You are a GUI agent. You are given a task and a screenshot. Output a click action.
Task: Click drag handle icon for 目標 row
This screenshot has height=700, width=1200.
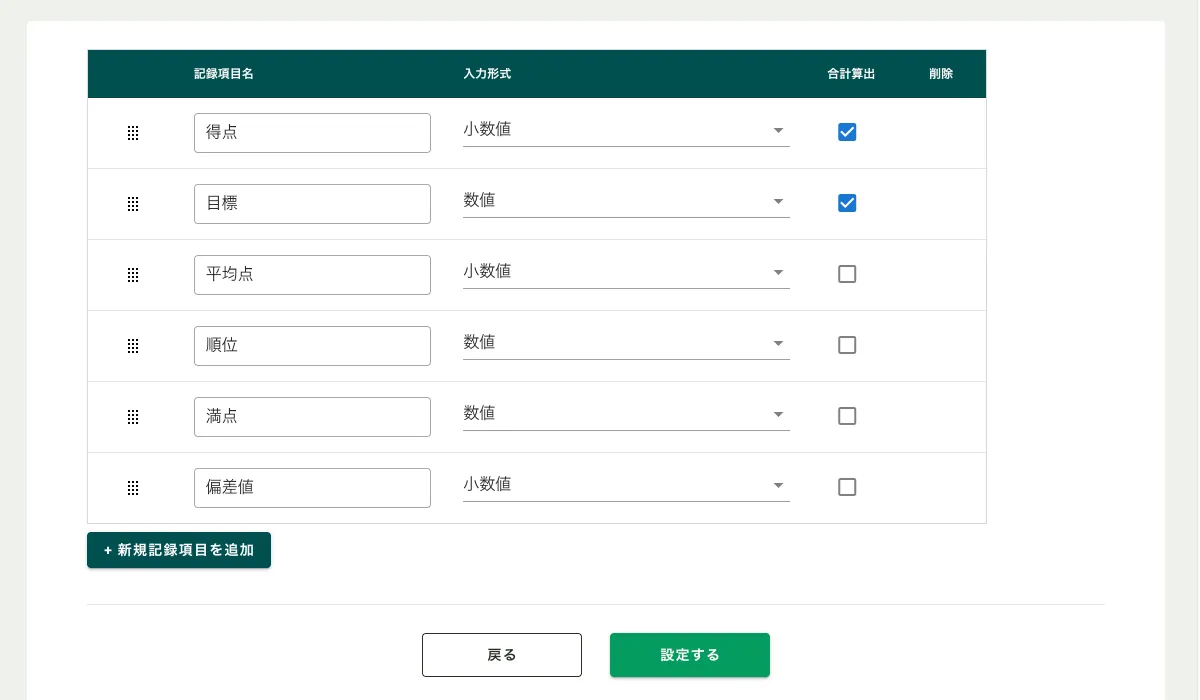point(133,204)
